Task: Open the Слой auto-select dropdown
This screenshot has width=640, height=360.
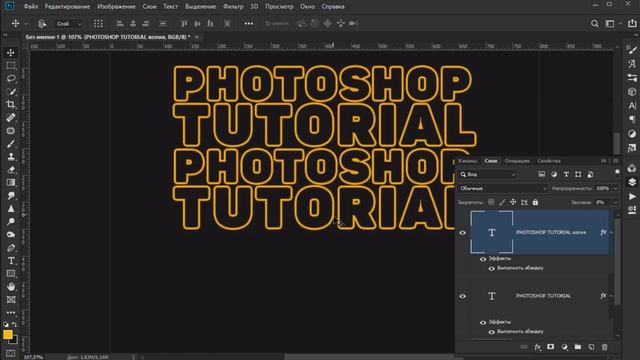Action: click(69, 24)
